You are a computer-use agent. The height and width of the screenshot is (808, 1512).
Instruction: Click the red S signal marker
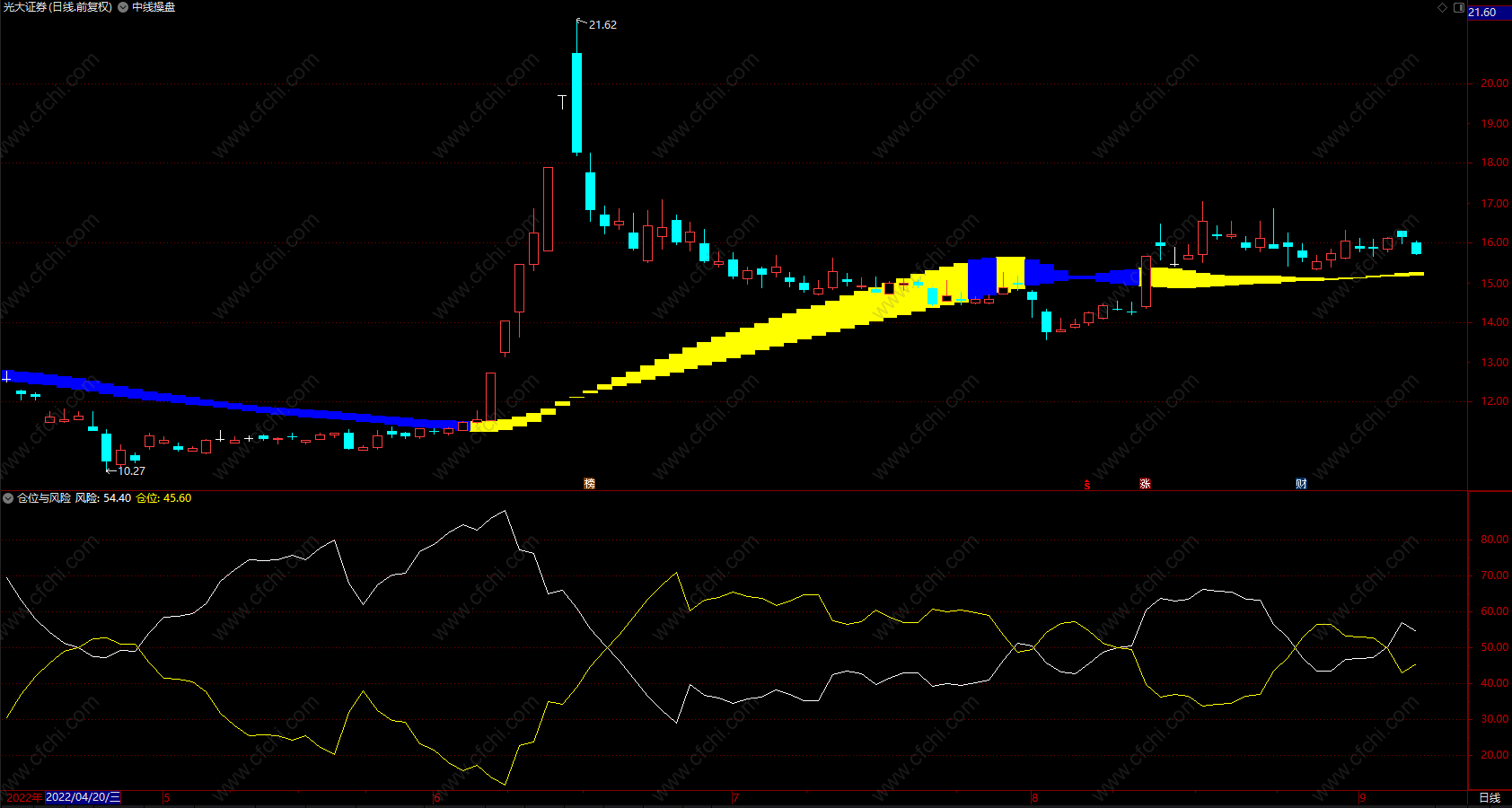click(x=1086, y=484)
